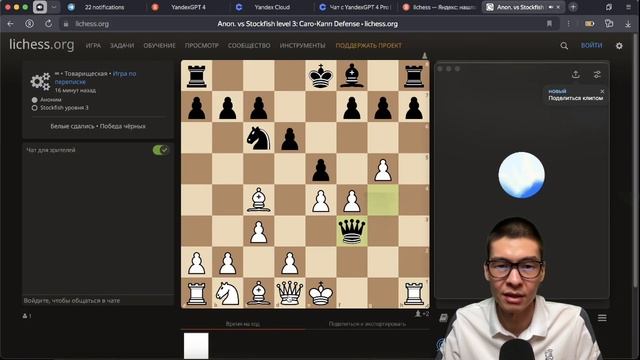Click chat input 'Войдите, чтобы общаться в чате'
This screenshot has height=360, width=640.
(98, 300)
